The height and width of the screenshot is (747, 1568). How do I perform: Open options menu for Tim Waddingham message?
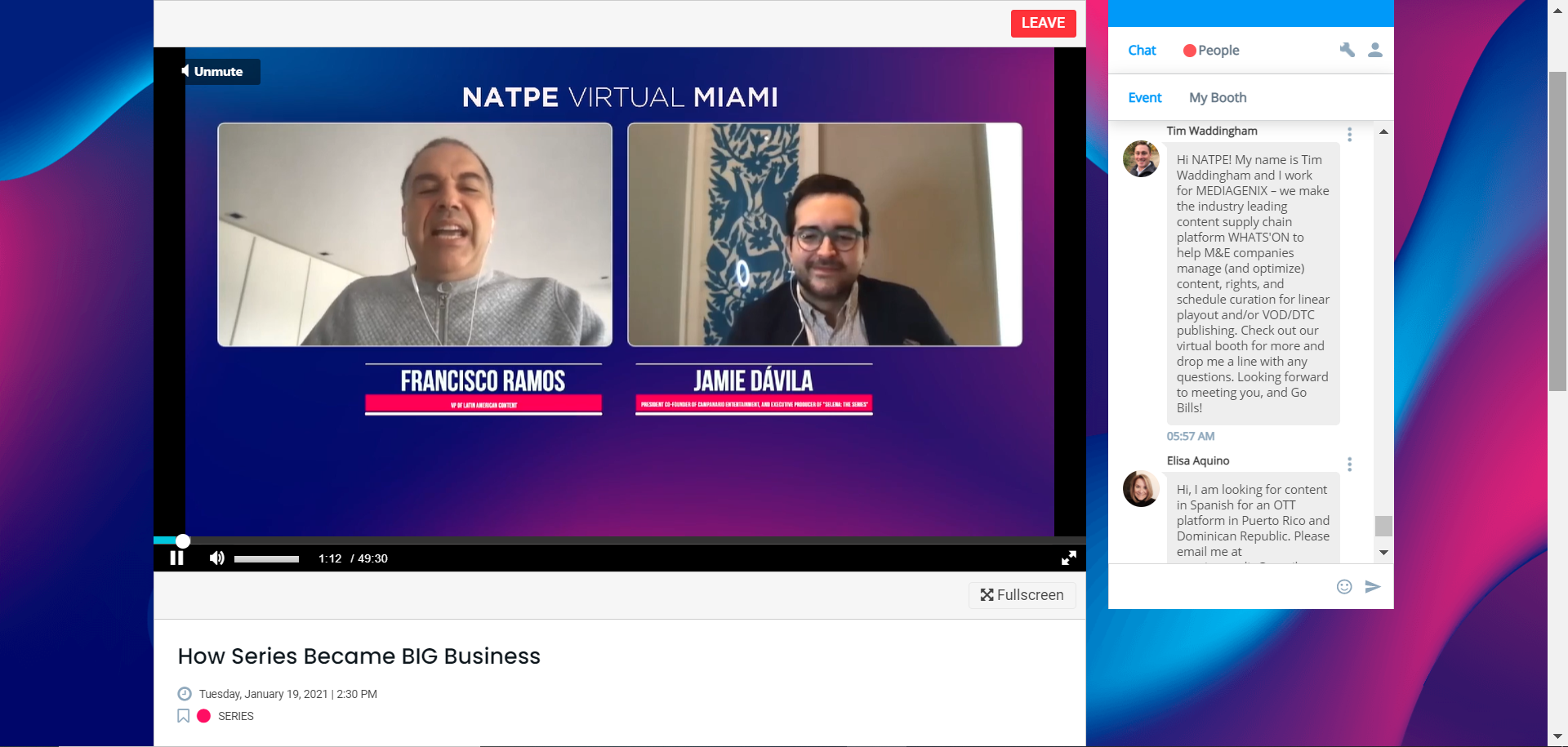click(1350, 135)
